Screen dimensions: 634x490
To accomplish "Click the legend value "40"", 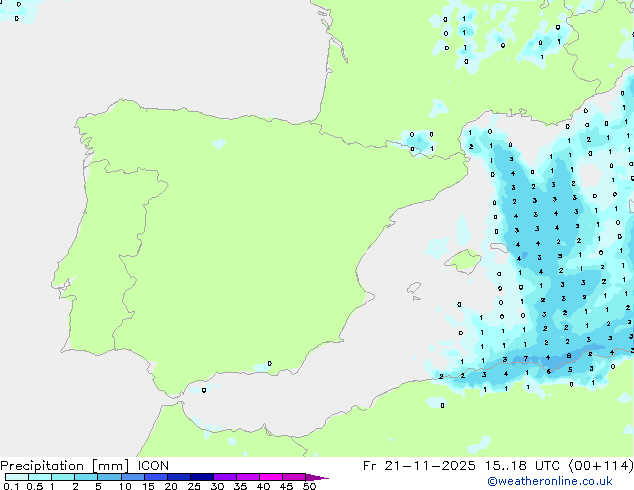I will point(263,486).
